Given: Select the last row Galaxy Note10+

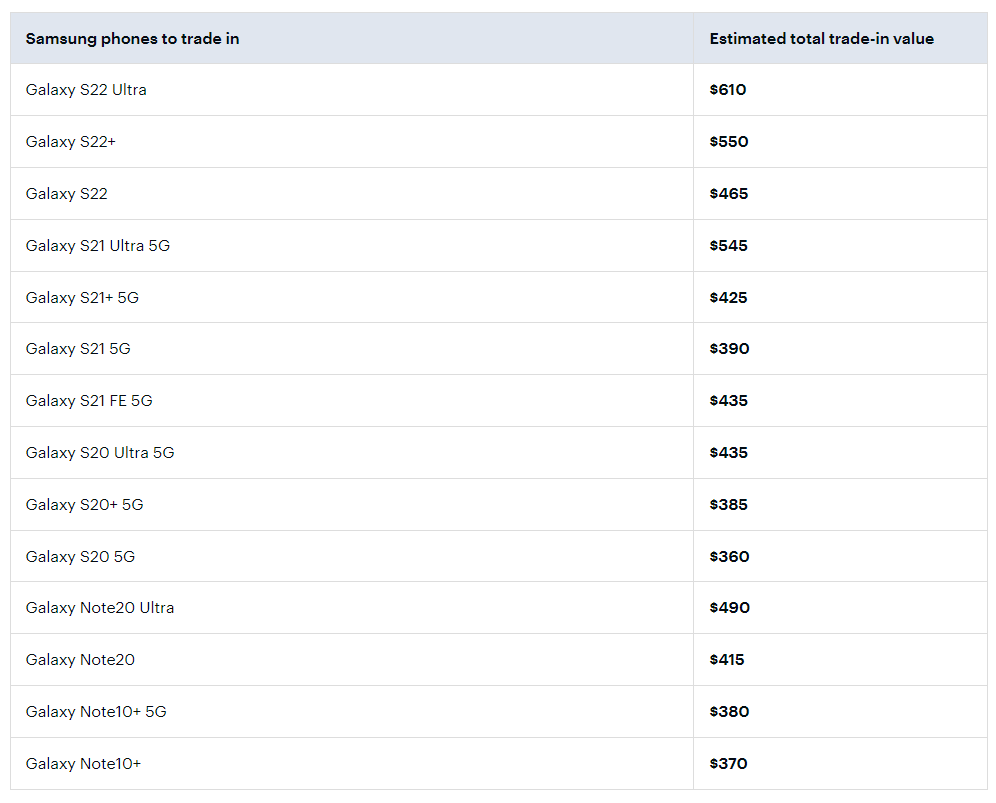Looking at the screenshot, I should [x=499, y=764].
